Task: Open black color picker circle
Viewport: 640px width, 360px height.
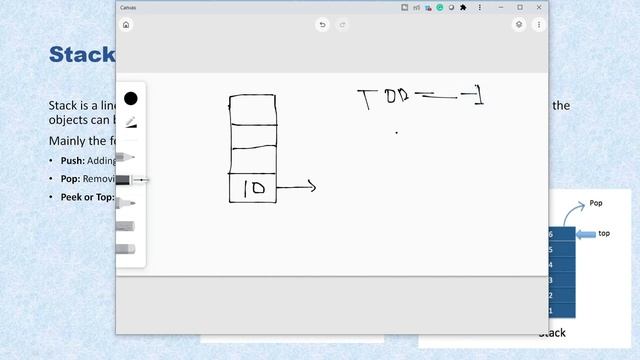Action: [x=131, y=98]
